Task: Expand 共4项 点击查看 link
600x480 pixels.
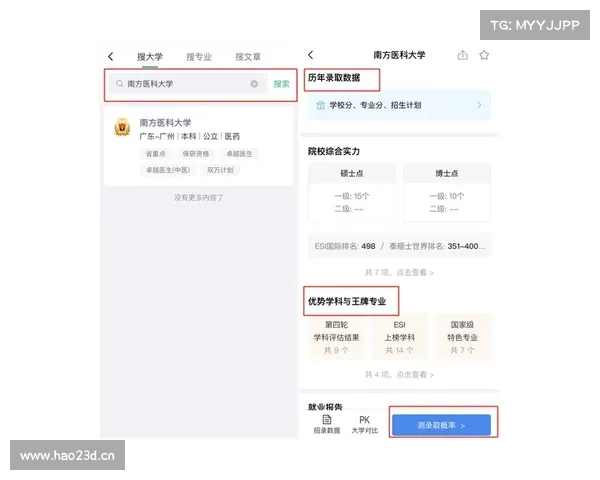Action: coord(399,374)
